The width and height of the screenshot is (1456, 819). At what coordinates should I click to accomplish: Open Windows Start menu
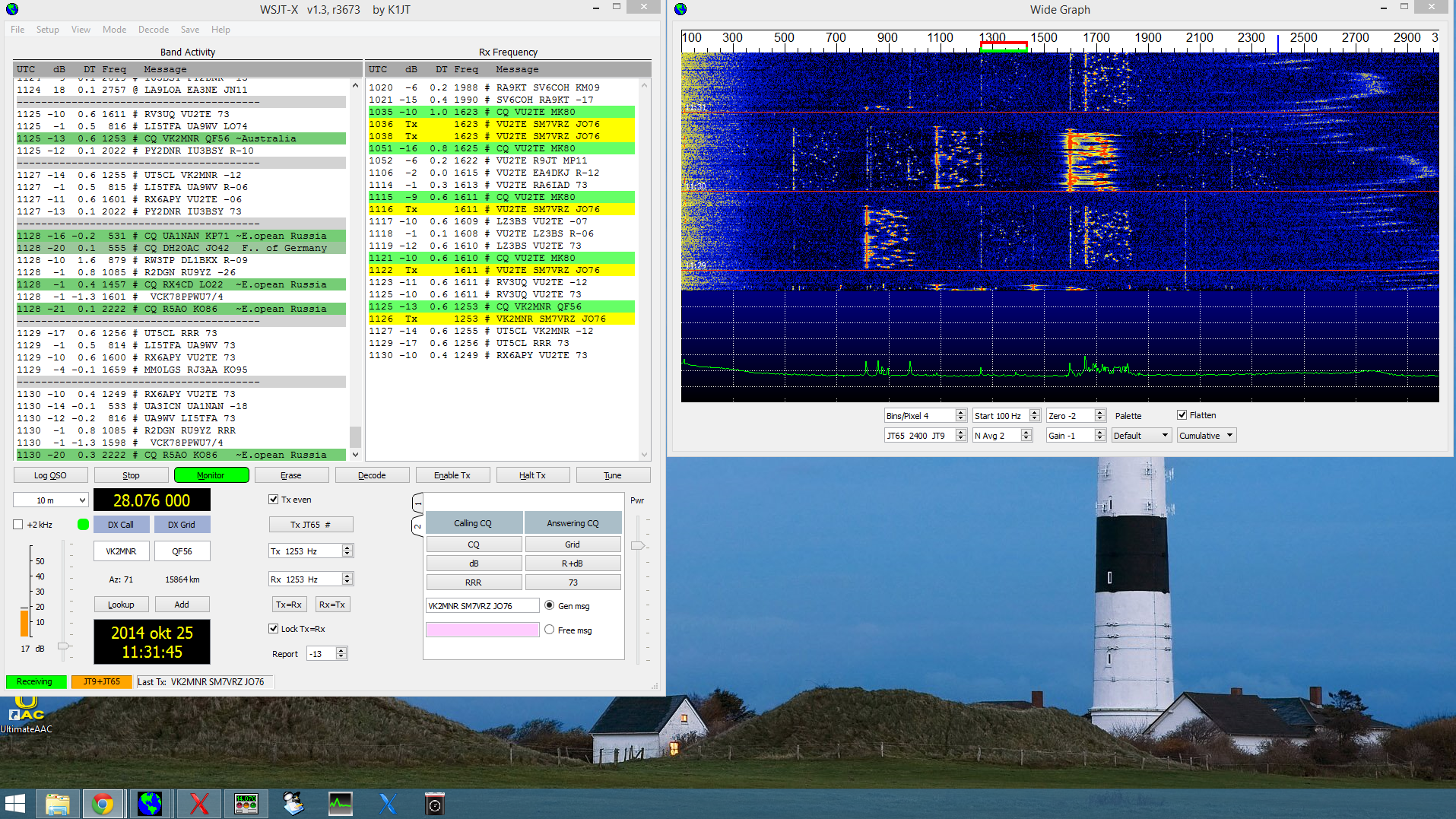point(15,803)
